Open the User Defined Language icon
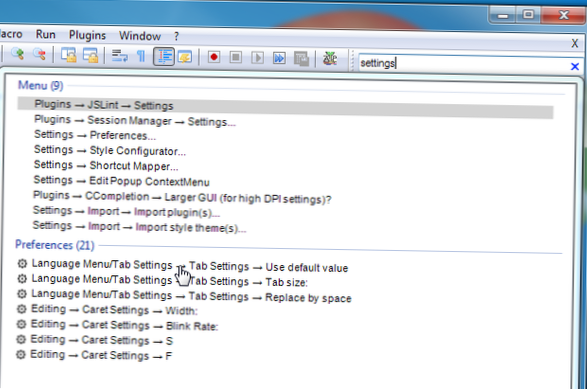This screenshot has width=587, height=389. coord(185,57)
